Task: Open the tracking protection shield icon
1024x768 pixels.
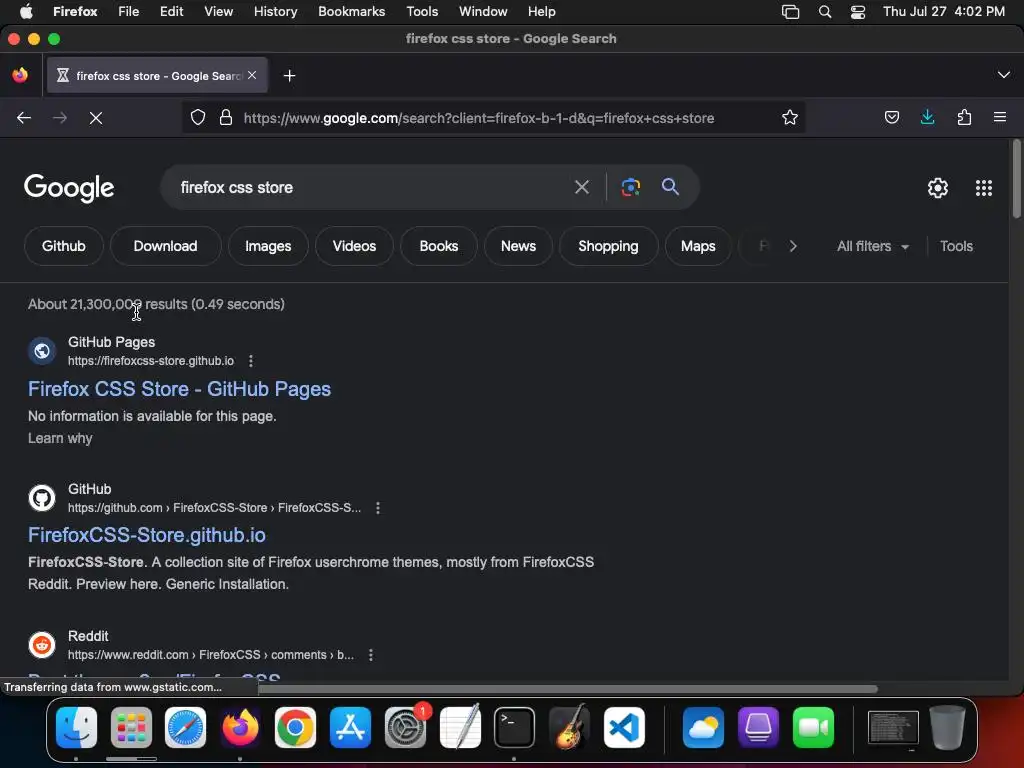Action: (x=198, y=118)
